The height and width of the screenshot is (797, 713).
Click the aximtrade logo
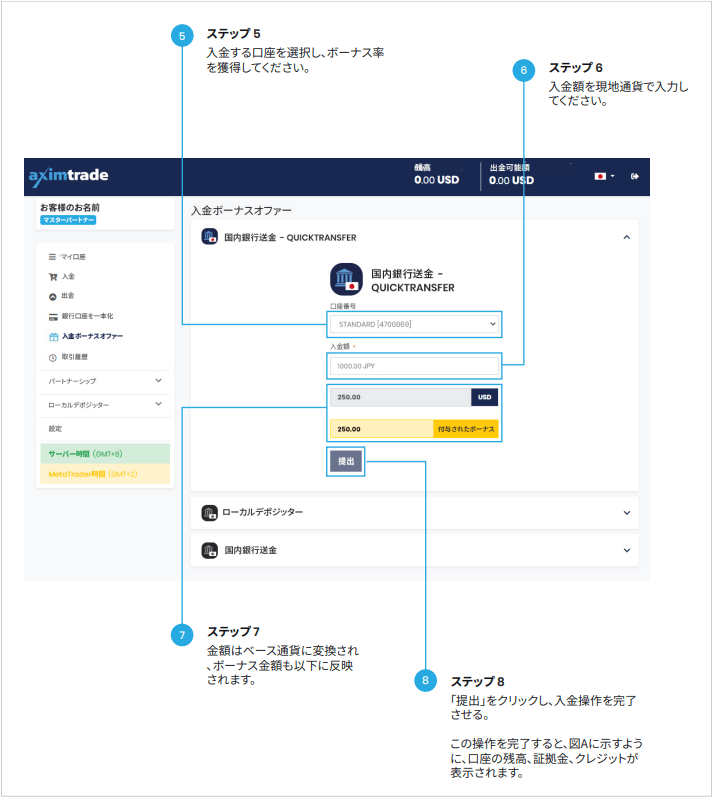tap(69, 176)
